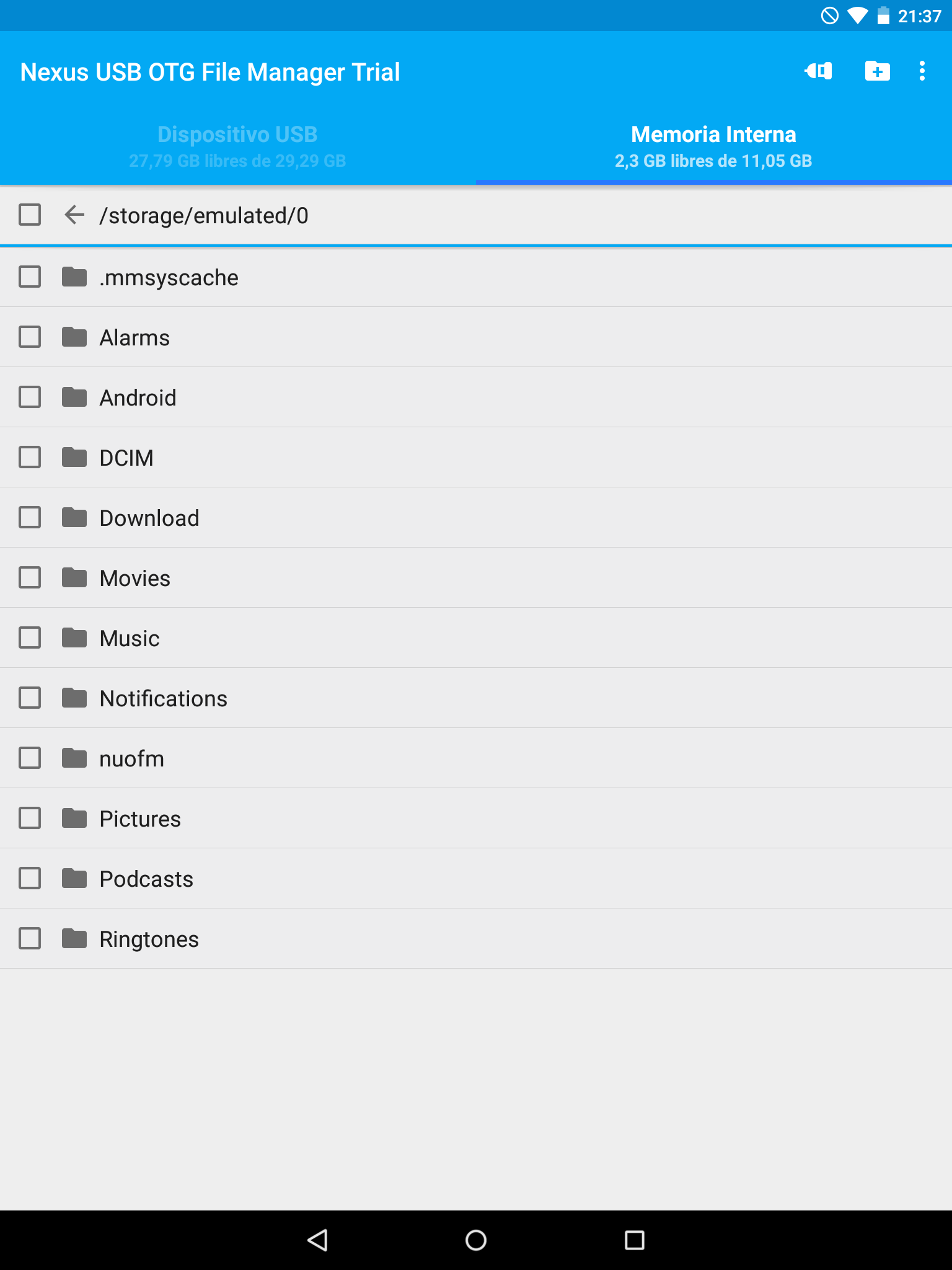This screenshot has height=1270, width=952.
Task: Tap the USB eject/unmount icon
Action: click(x=818, y=71)
